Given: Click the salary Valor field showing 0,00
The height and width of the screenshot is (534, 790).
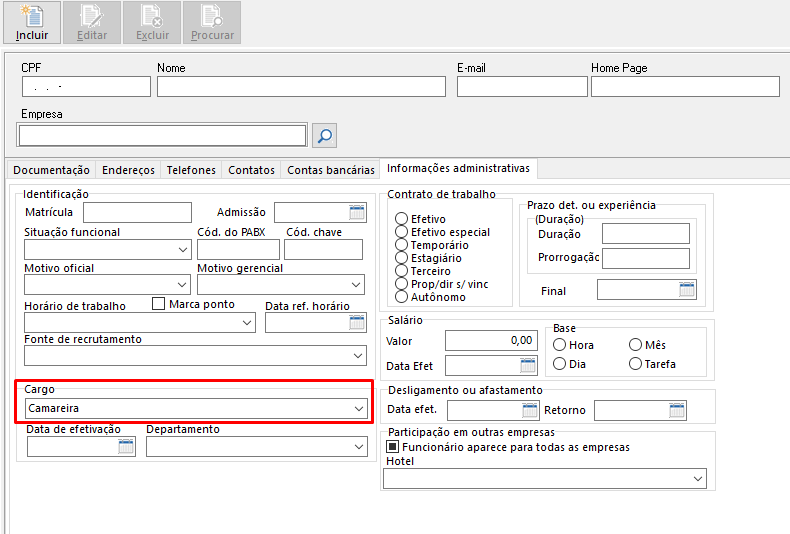Looking at the screenshot, I should (491, 341).
